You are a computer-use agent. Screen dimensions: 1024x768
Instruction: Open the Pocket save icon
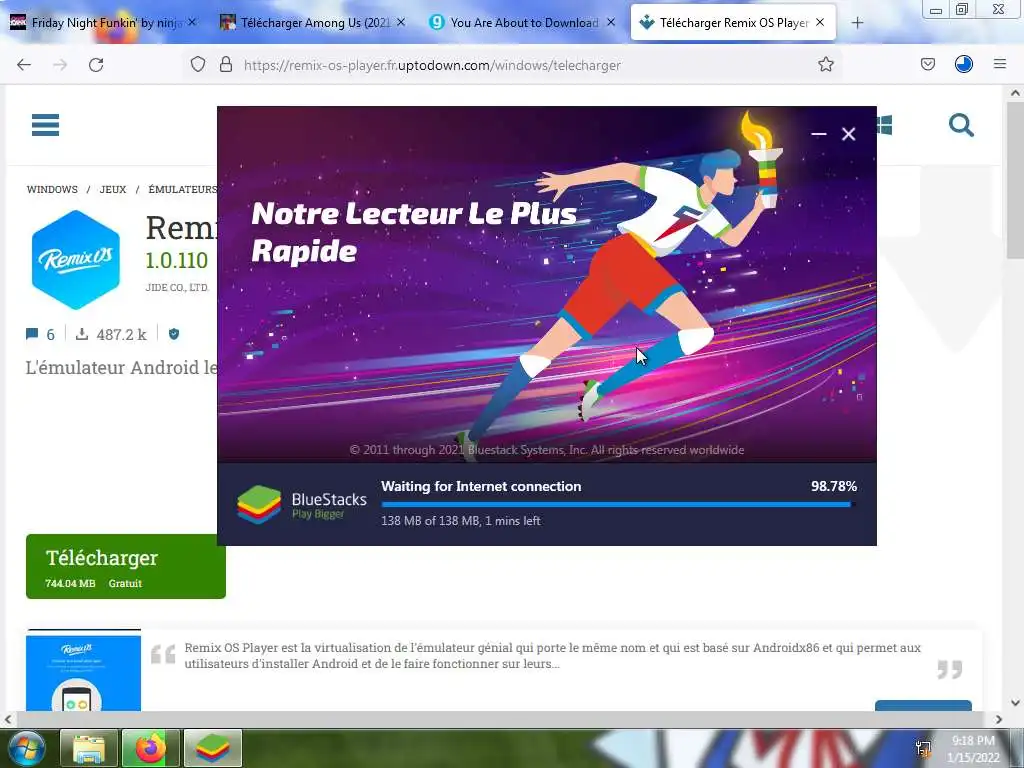point(928,65)
